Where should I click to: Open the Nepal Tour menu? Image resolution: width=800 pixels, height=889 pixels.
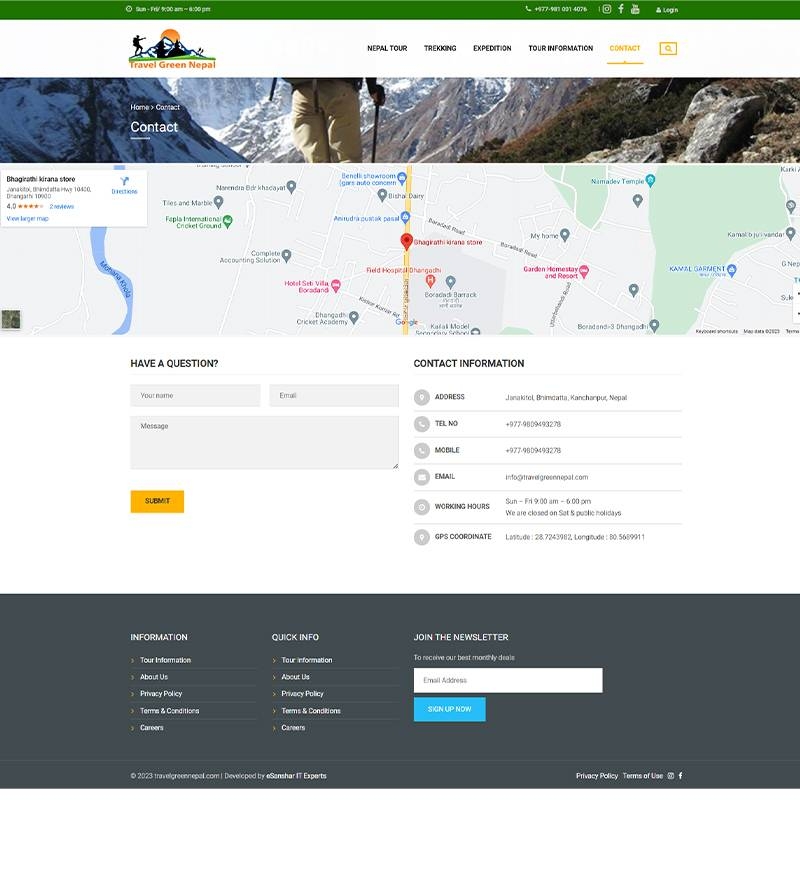point(387,48)
